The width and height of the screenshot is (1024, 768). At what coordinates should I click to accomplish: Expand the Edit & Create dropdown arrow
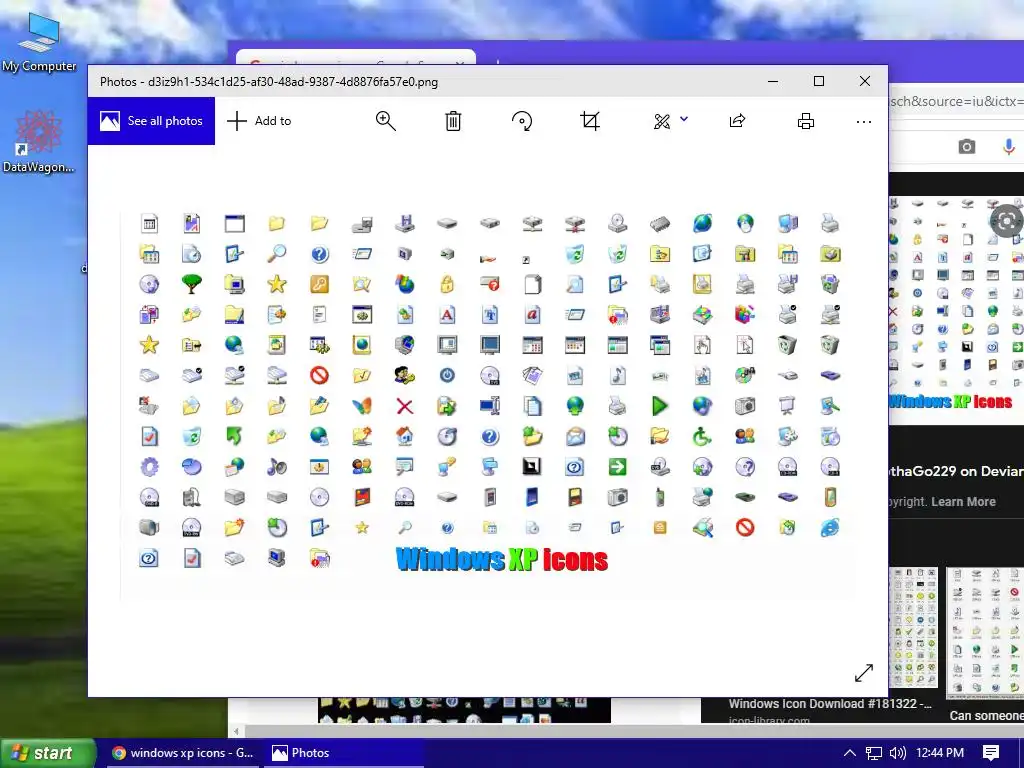coord(684,119)
